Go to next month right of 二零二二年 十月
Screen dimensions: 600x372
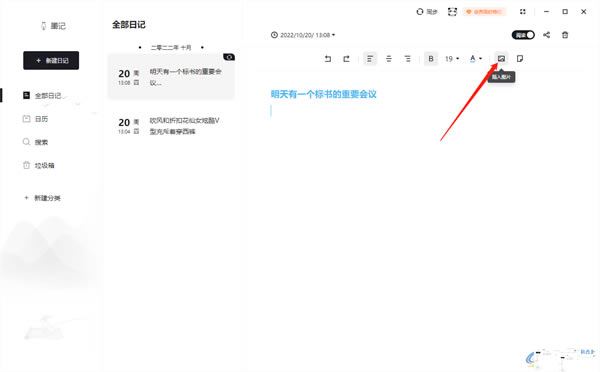coord(202,47)
